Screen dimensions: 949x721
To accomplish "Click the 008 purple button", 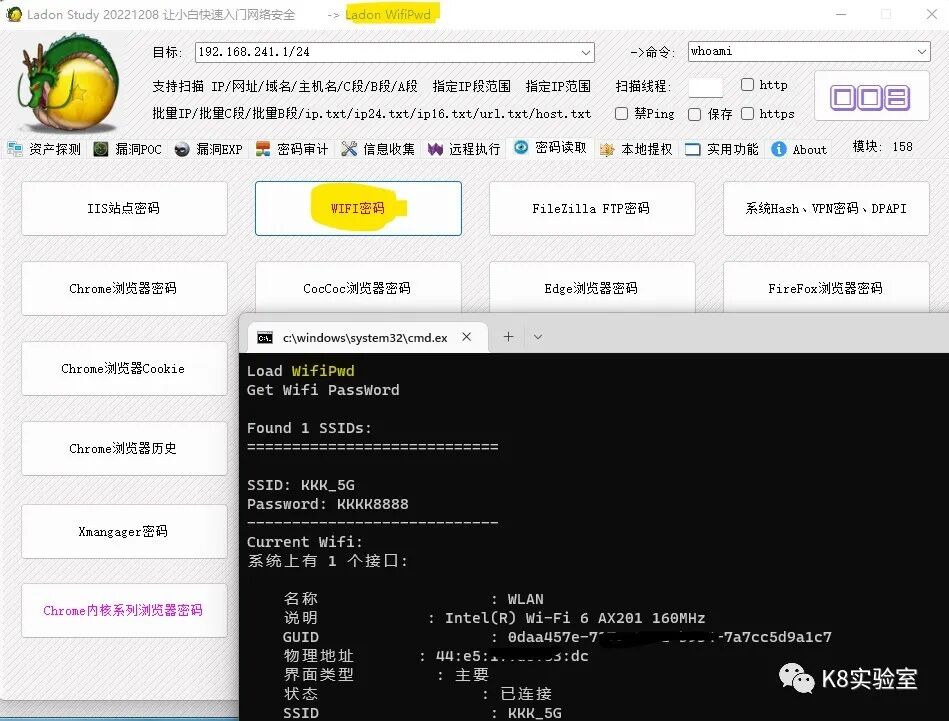I will [872, 96].
